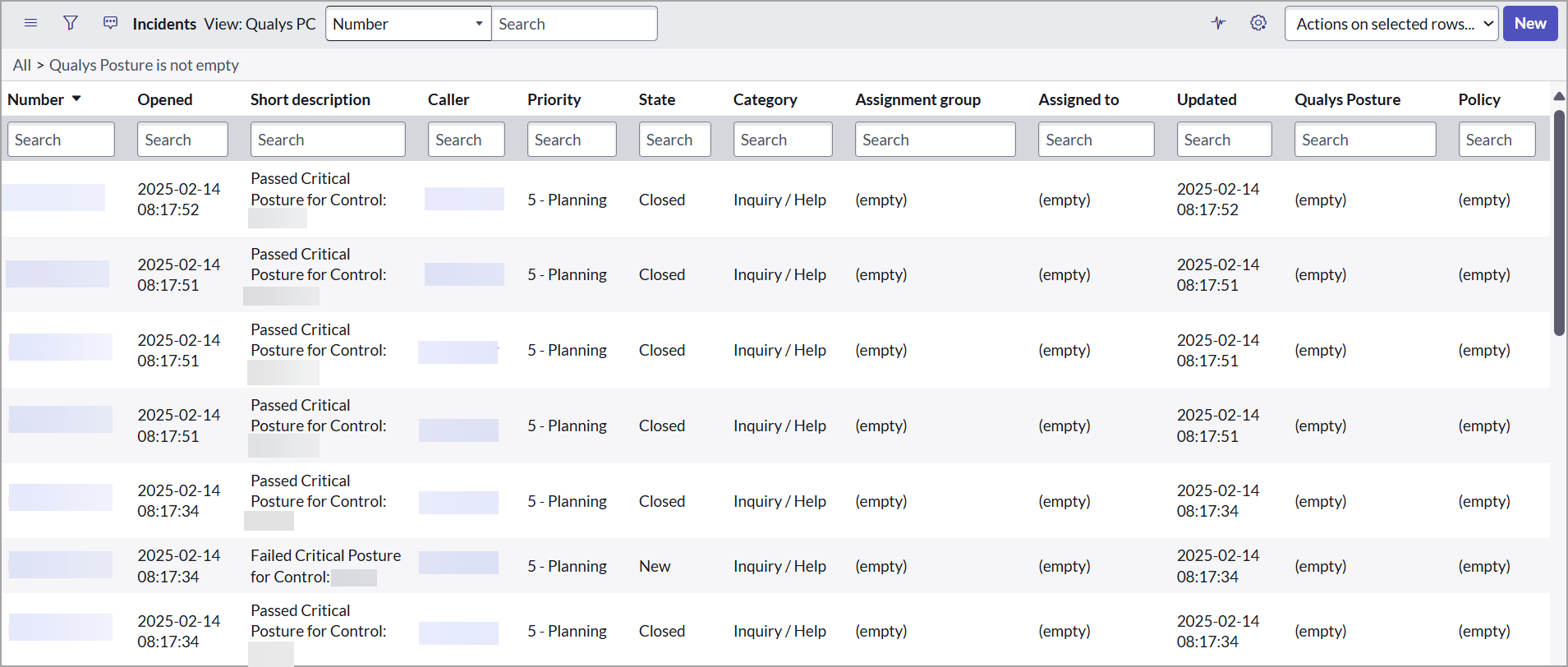The image size is (1568, 667).
Task: Sort by the Priority column header
Action: (554, 99)
